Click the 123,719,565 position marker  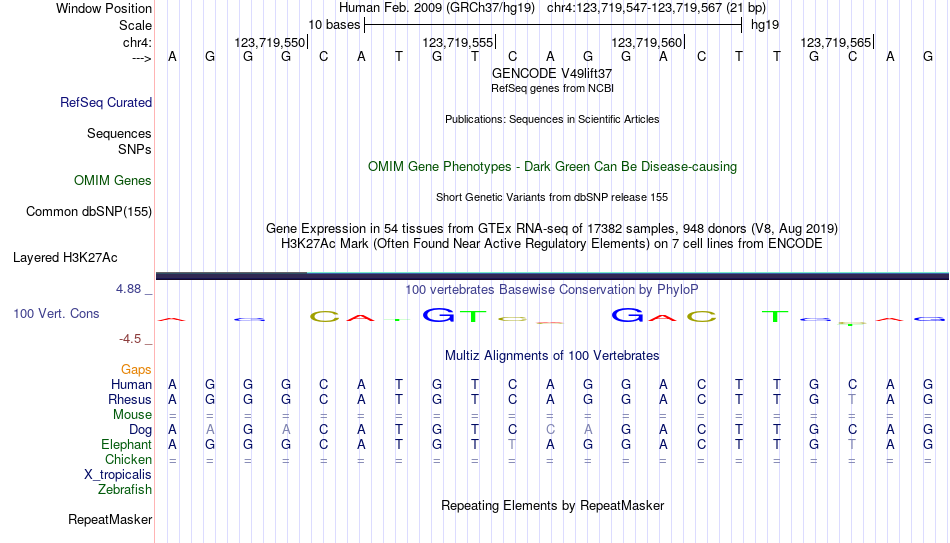coord(836,42)
